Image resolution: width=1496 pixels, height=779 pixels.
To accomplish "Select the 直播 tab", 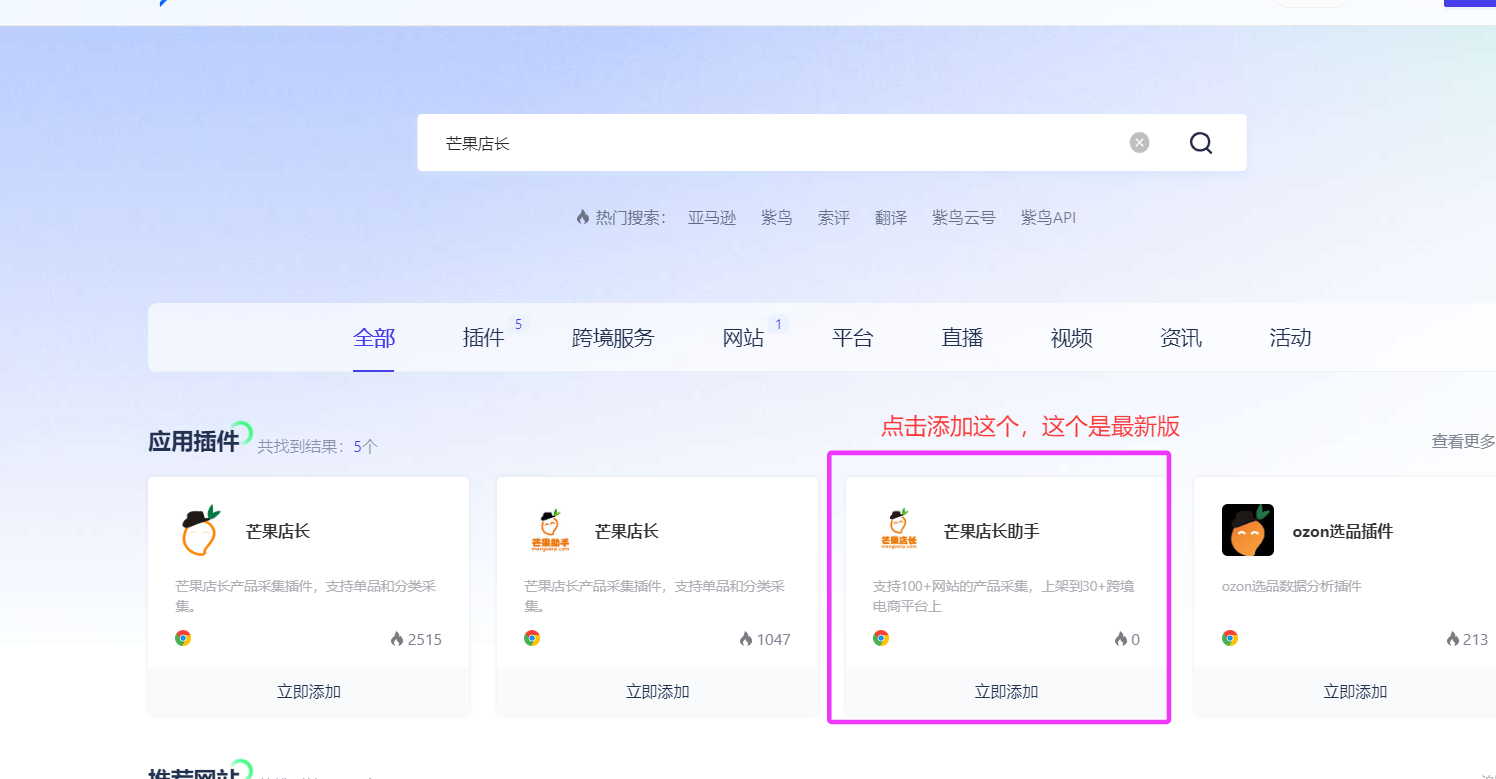I will (x=962, y=338).
